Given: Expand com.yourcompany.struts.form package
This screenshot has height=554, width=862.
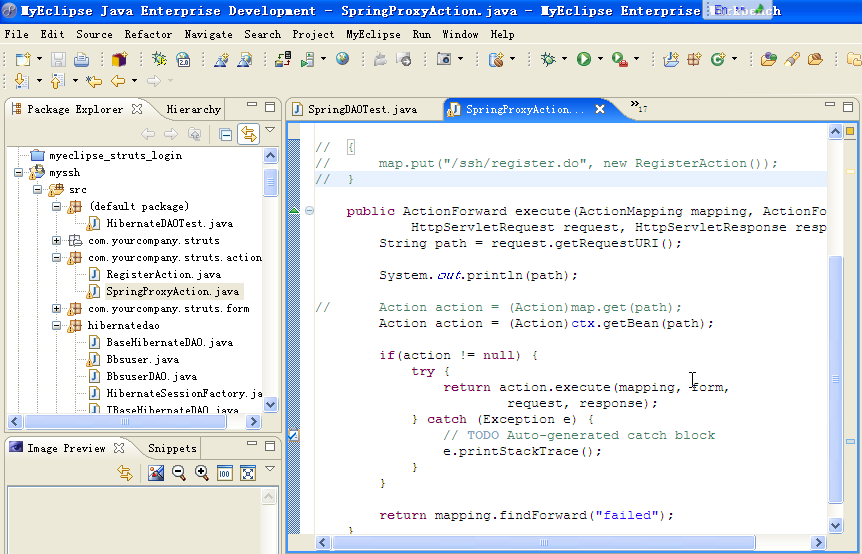Looking at the screenshot, I should coord(57,308).
